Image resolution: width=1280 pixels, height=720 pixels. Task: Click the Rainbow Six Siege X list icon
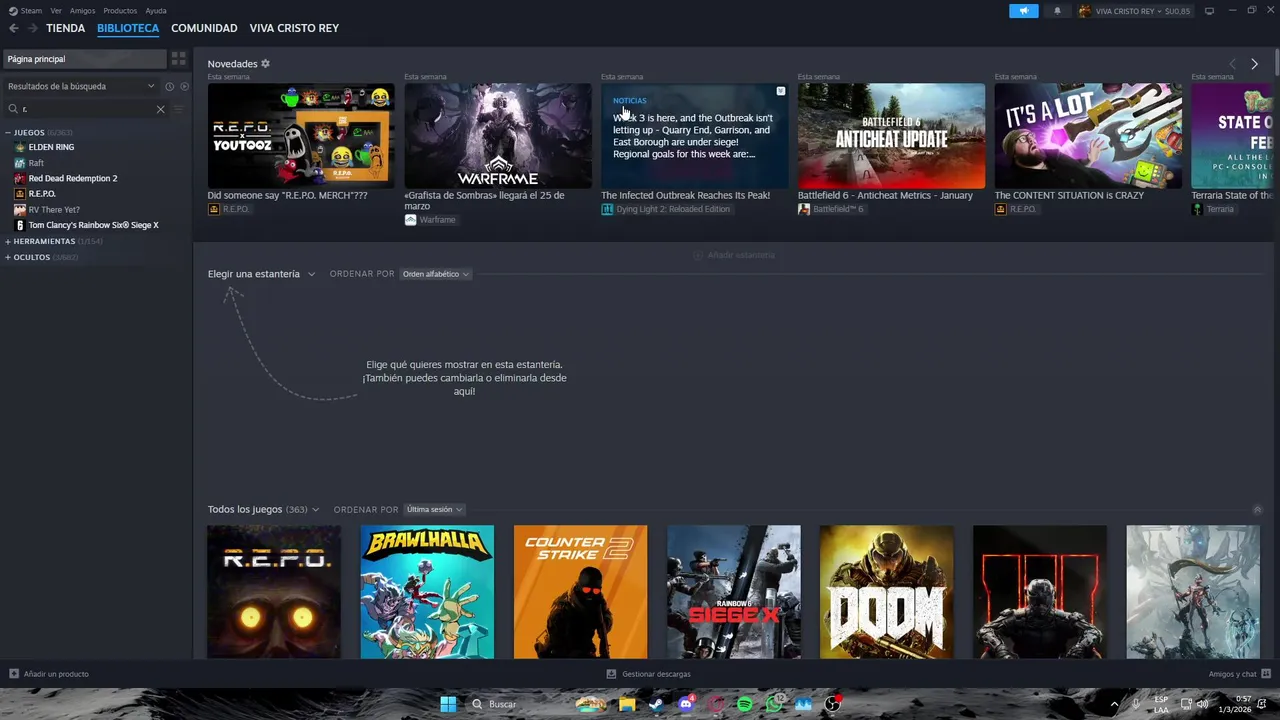tap(20, 225)
